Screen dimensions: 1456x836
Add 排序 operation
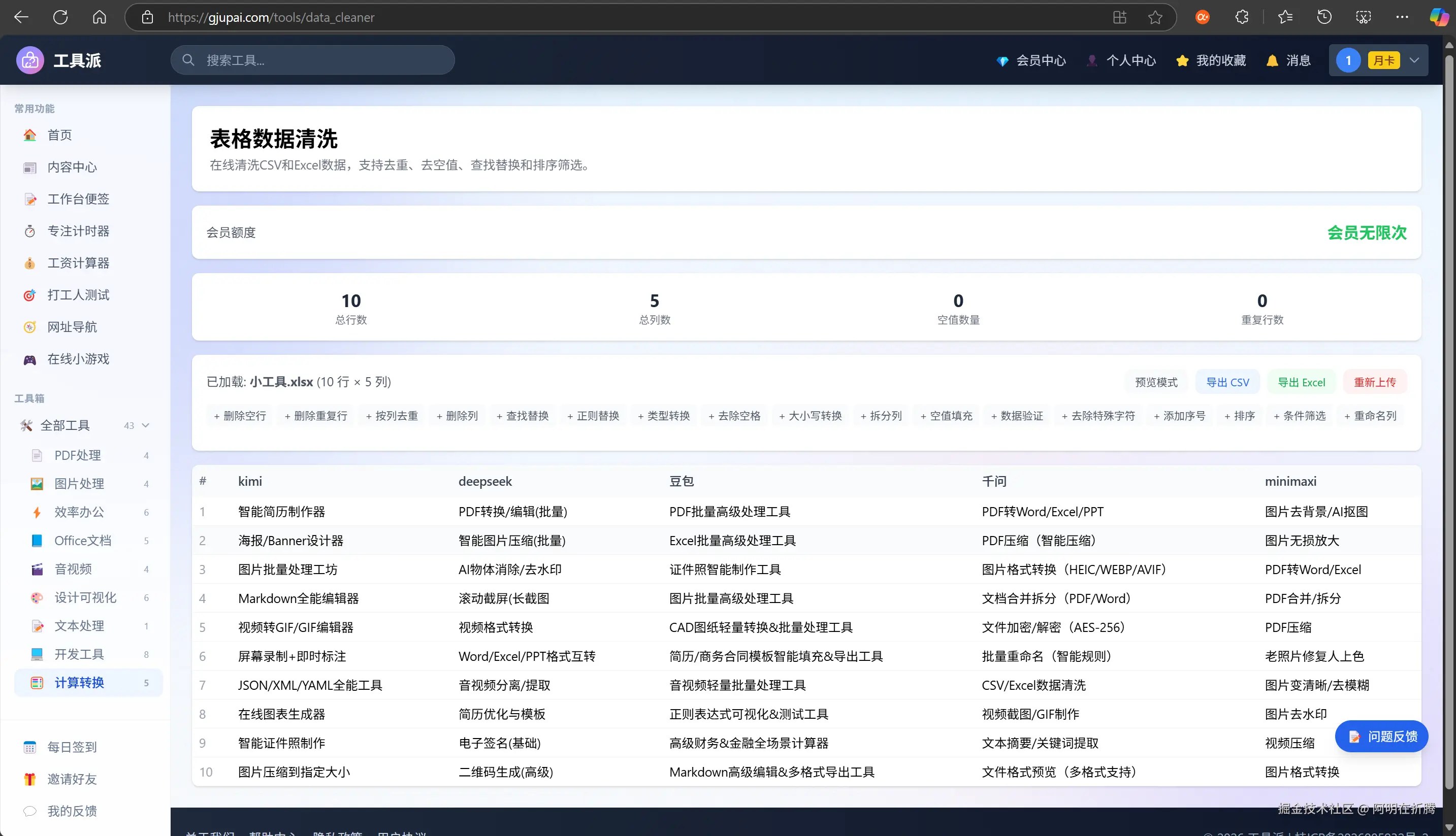click(1240, 416)
